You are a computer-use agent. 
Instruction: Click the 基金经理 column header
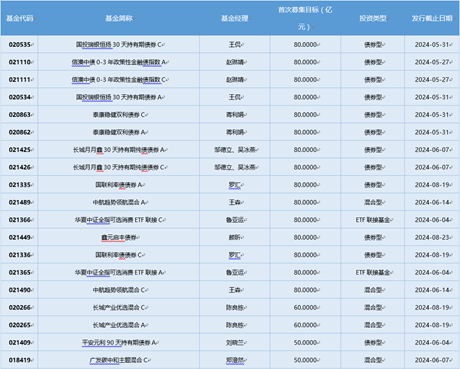pos(235,18)
